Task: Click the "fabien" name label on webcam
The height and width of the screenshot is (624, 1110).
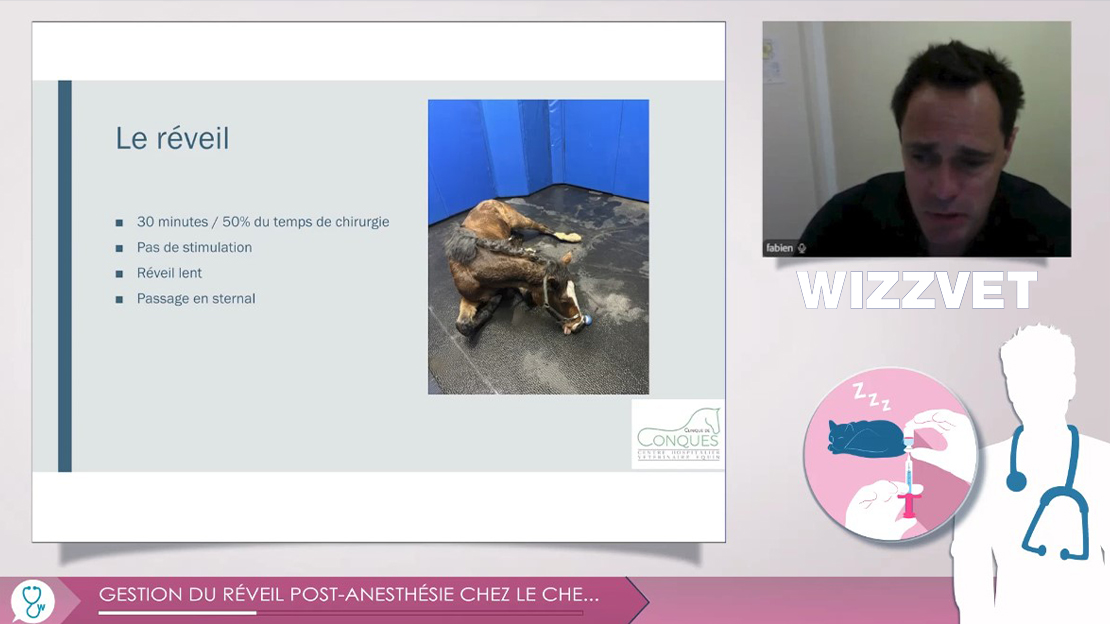Action: point(780,248)
